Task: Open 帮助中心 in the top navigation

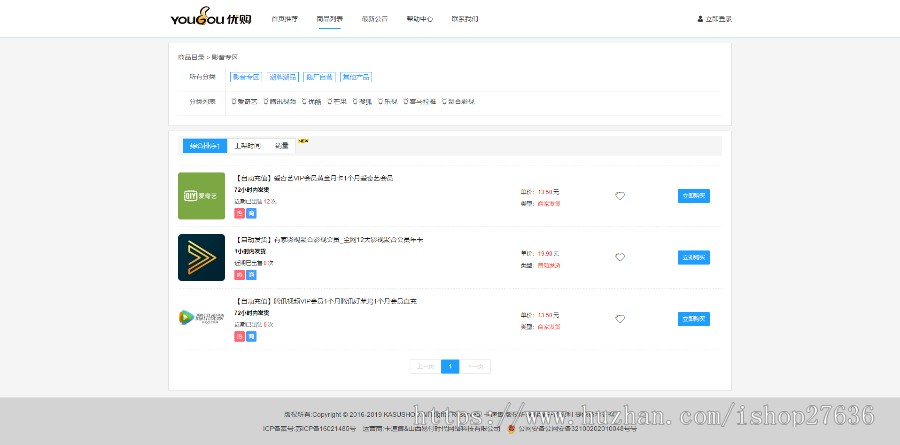Action: (x=420, y=19)
